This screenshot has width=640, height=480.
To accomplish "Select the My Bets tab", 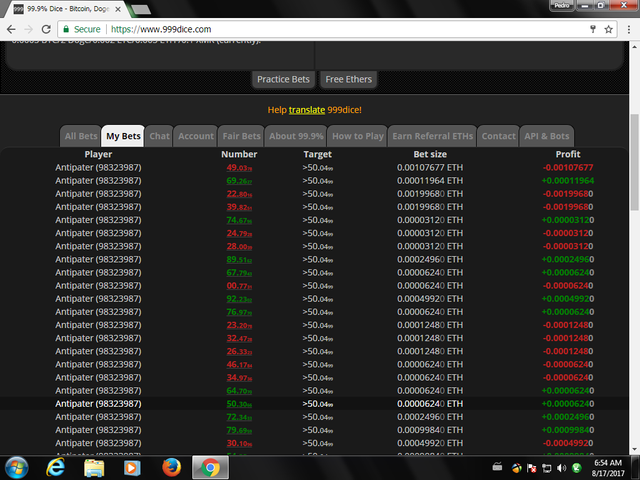I will [123, 136].
